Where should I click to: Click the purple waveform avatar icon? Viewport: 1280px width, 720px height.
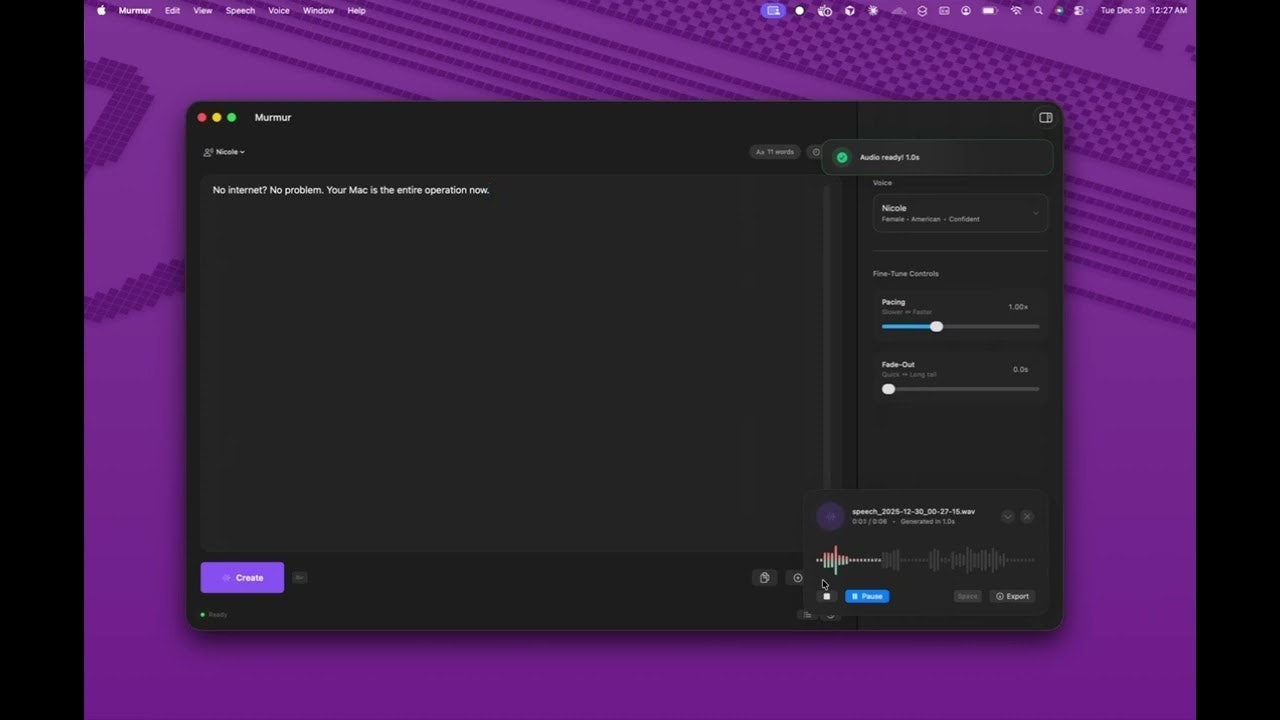point(830,516)
